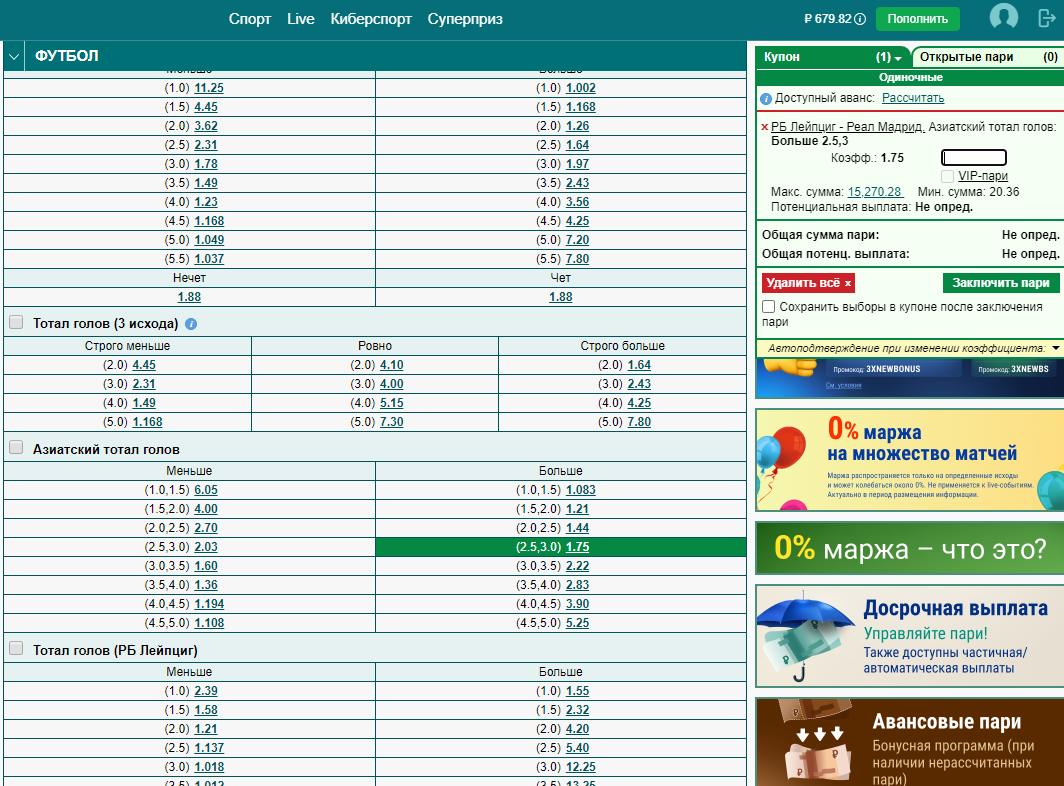Click the Пополнить button
1064x786 pixels.
click(x=917, y=19)
